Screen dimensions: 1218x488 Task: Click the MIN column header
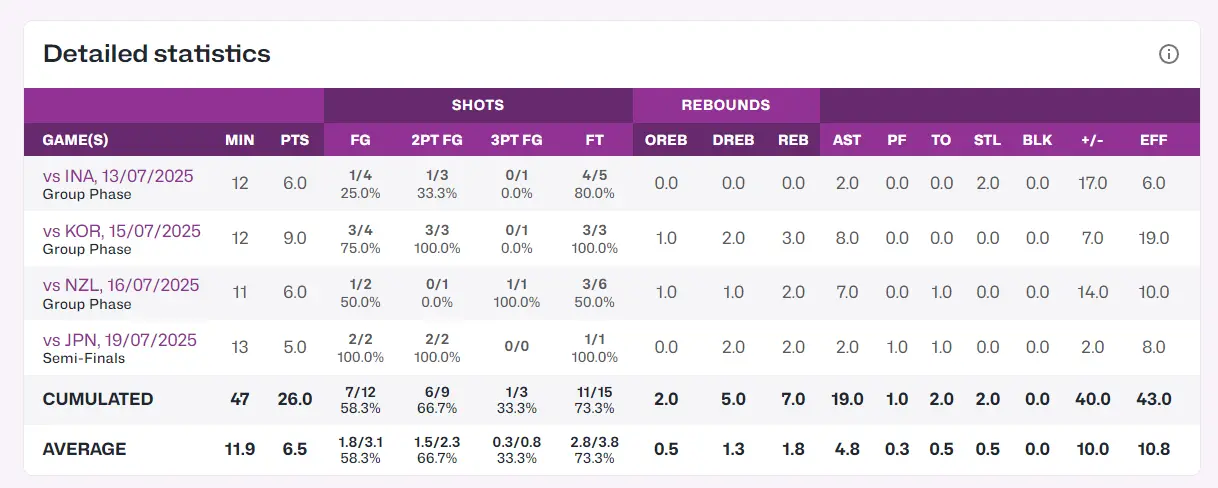tap(240, 140)
